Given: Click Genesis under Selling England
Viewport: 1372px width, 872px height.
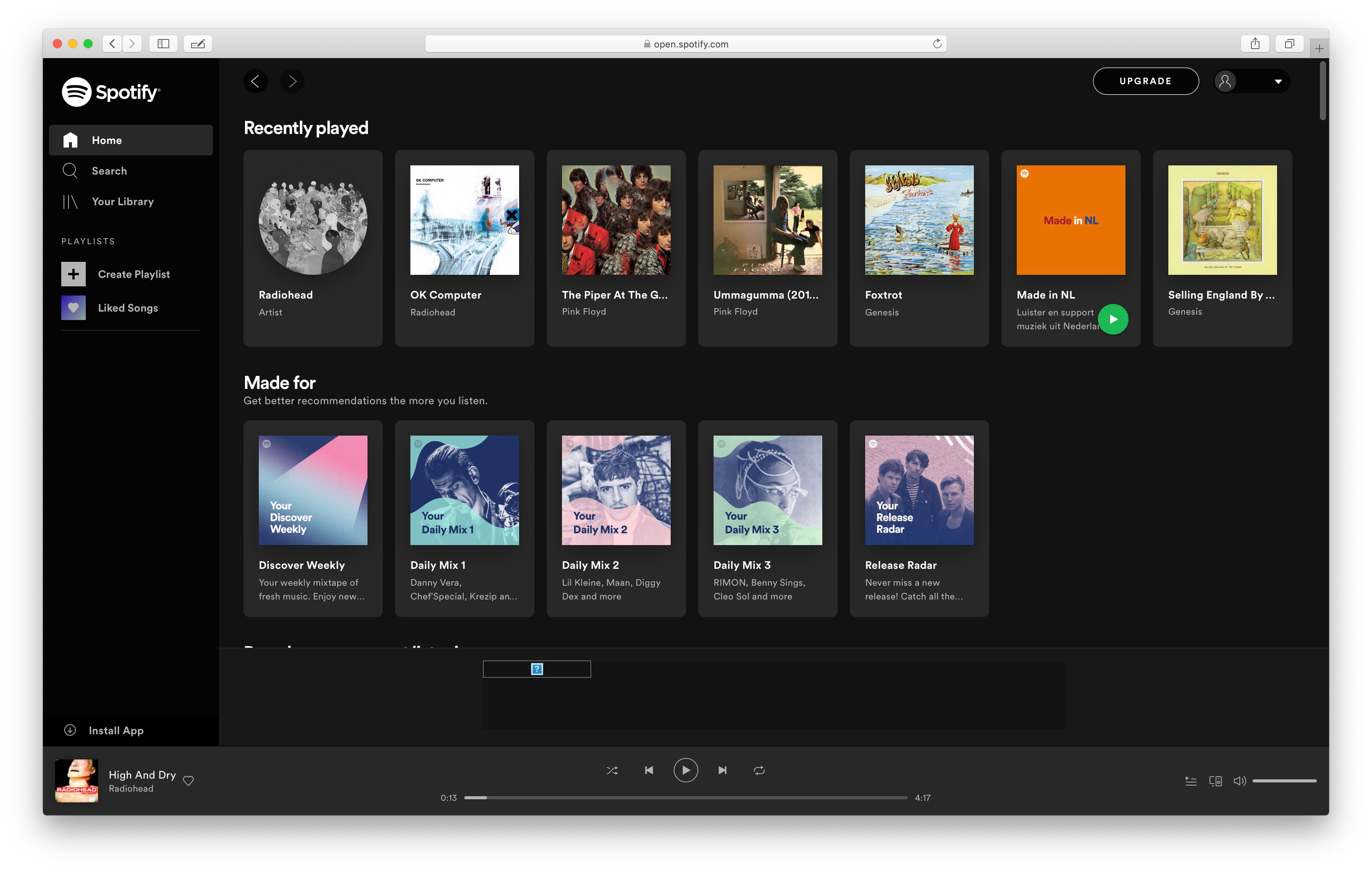Looking at the screenshot, I should [x=1184, y=312].
